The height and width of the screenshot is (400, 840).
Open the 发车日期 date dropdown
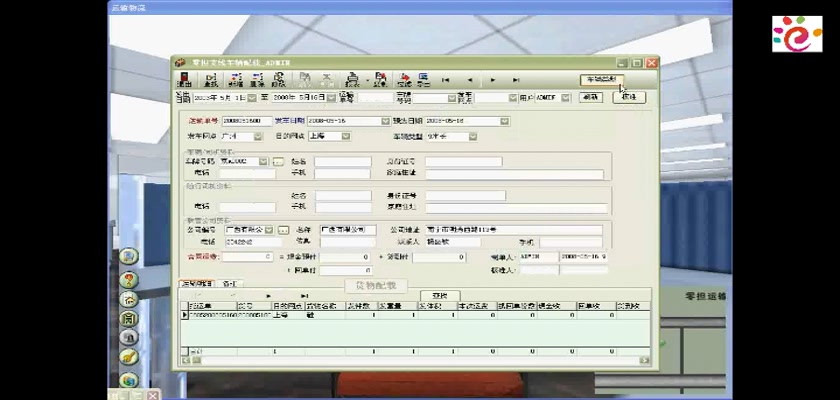(x=385, y=121)
